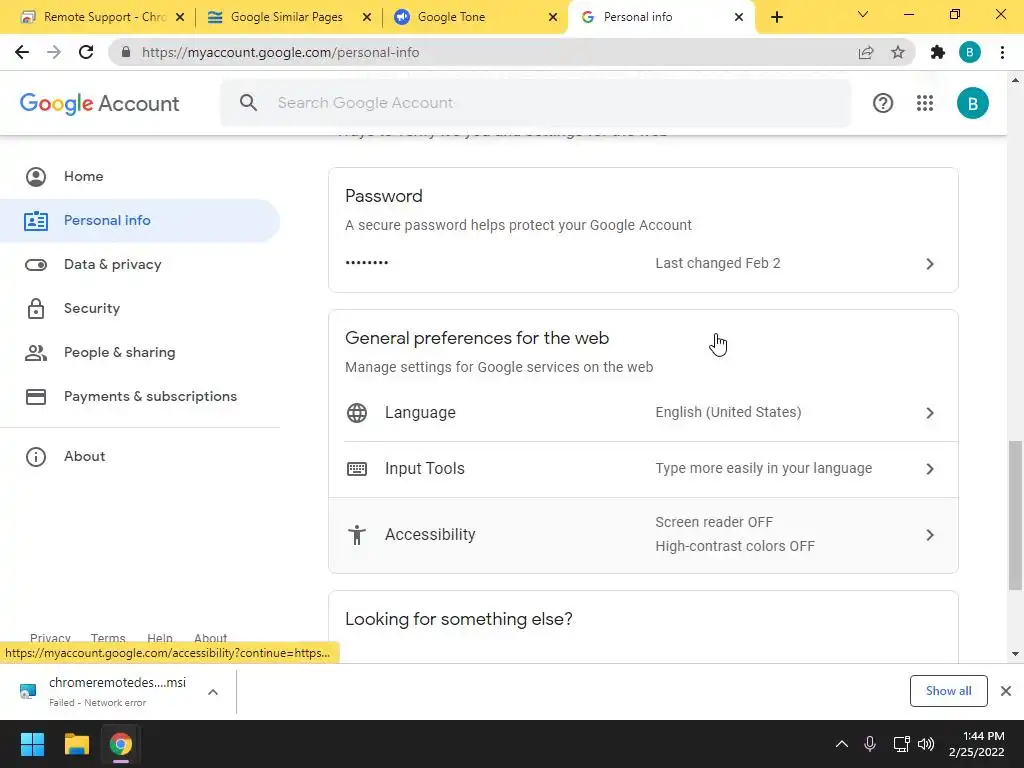The height and width of the screenshot is (768, 1024).
Task: Close the Google Tone tab
Action: coord(553,17)
